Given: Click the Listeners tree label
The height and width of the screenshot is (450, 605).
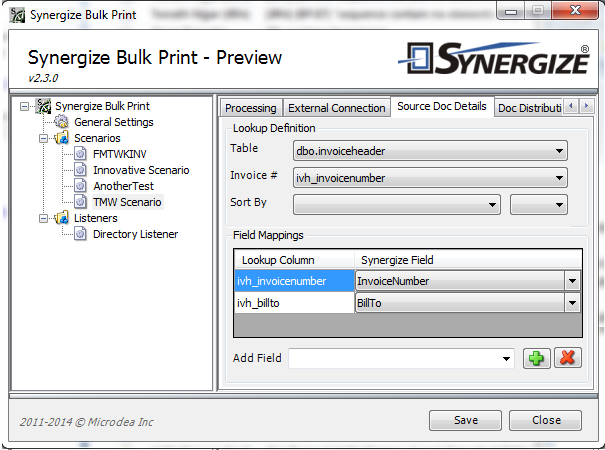Looking at the screenshot, I should point(96,218).
